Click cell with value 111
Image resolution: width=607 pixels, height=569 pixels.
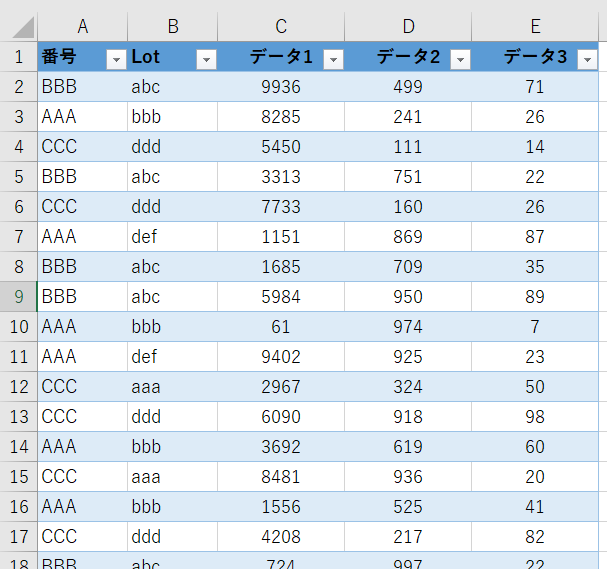pyautogui.click(x=408, y=147)
